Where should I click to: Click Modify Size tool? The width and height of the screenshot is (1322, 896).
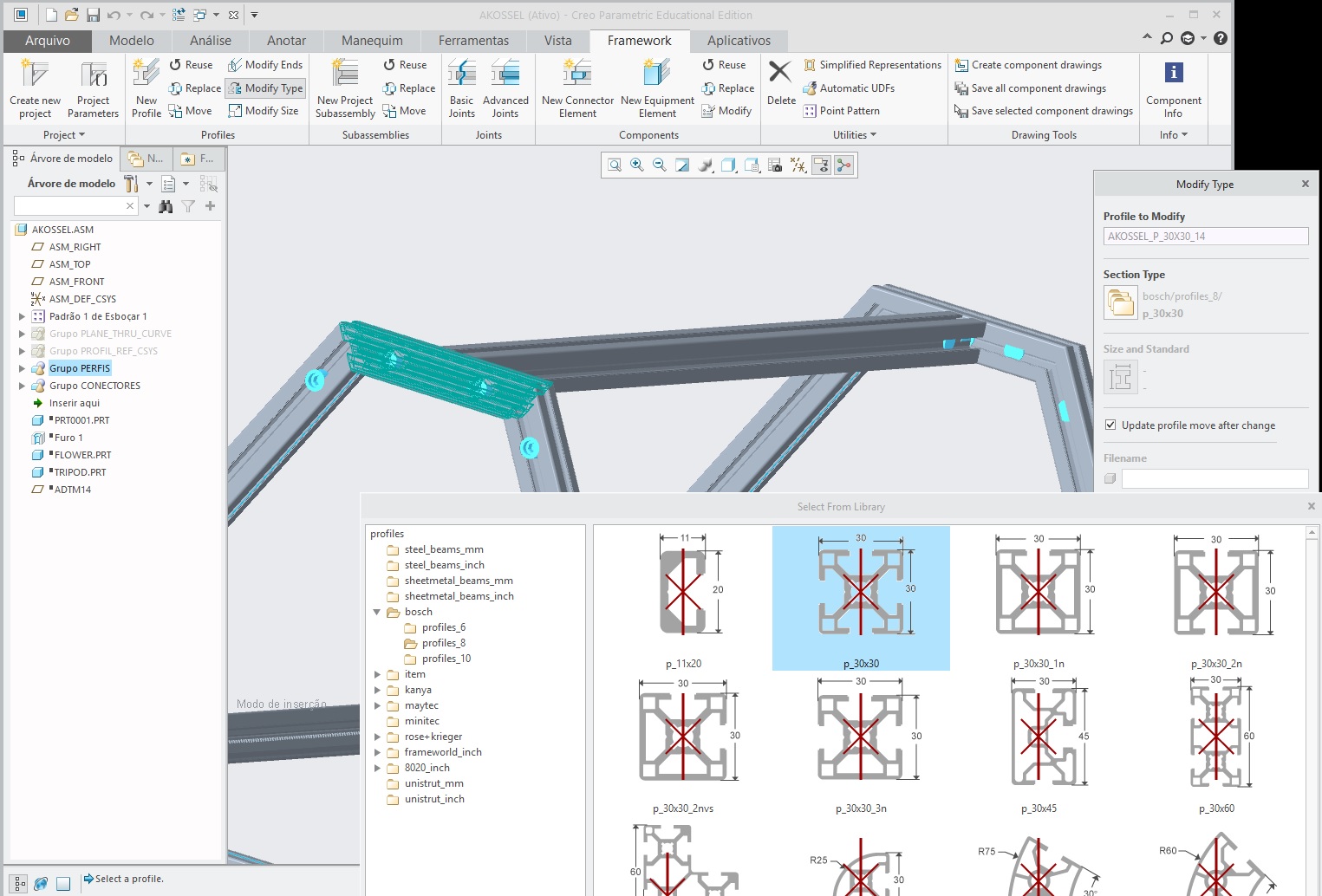[x=264, y=111]
